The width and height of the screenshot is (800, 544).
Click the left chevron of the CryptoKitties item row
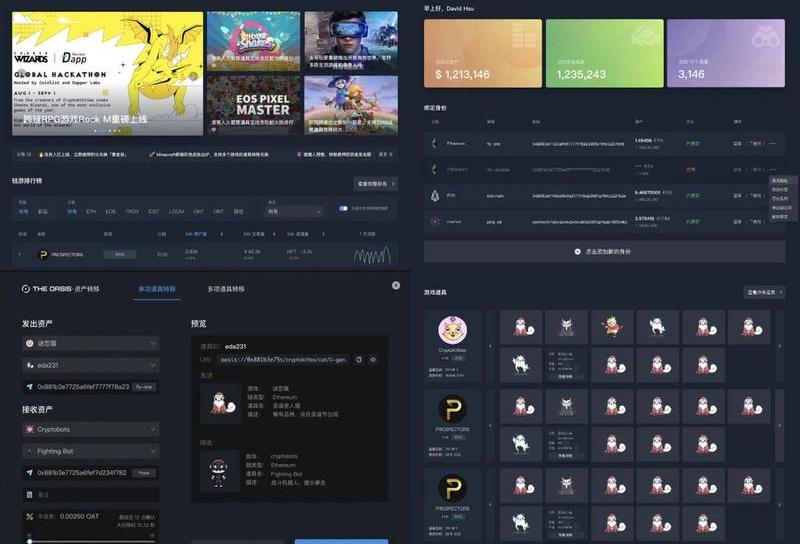490,346
